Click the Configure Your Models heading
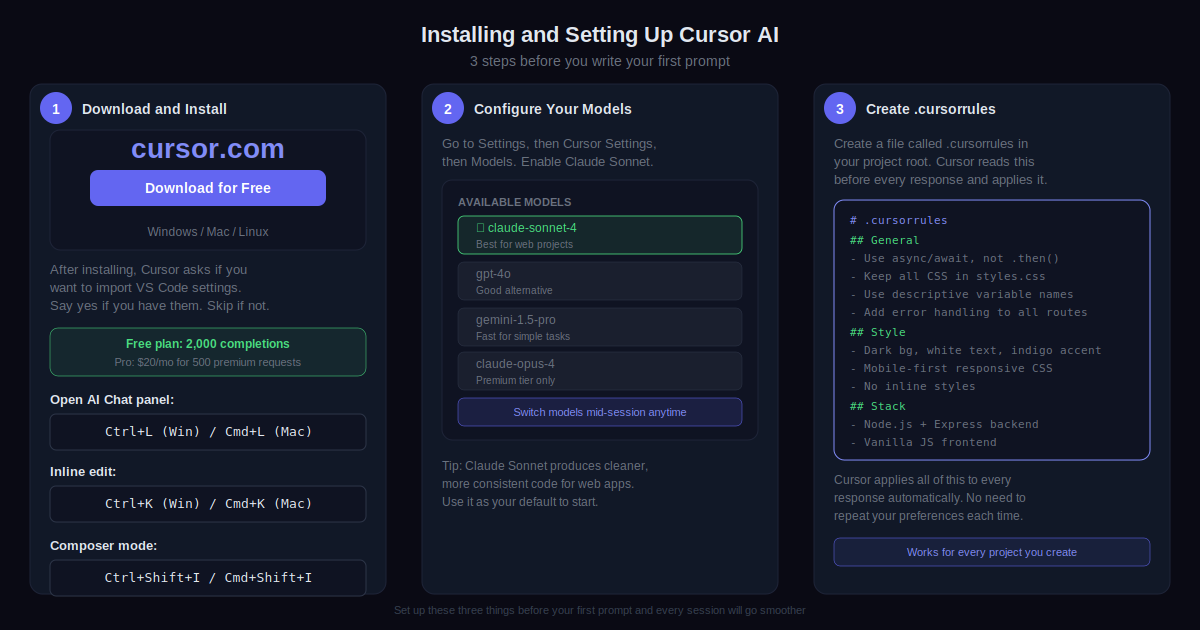 tap(552, 109)
